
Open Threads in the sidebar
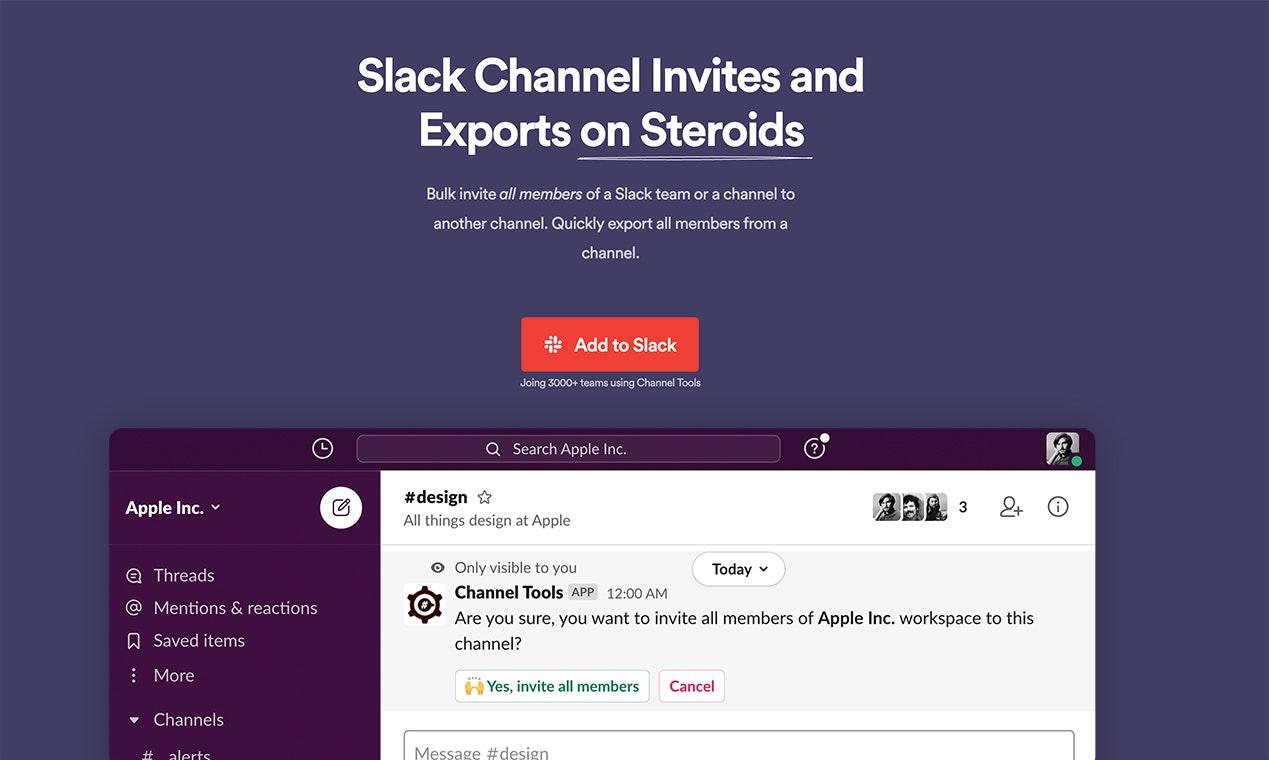coord(183,575)
